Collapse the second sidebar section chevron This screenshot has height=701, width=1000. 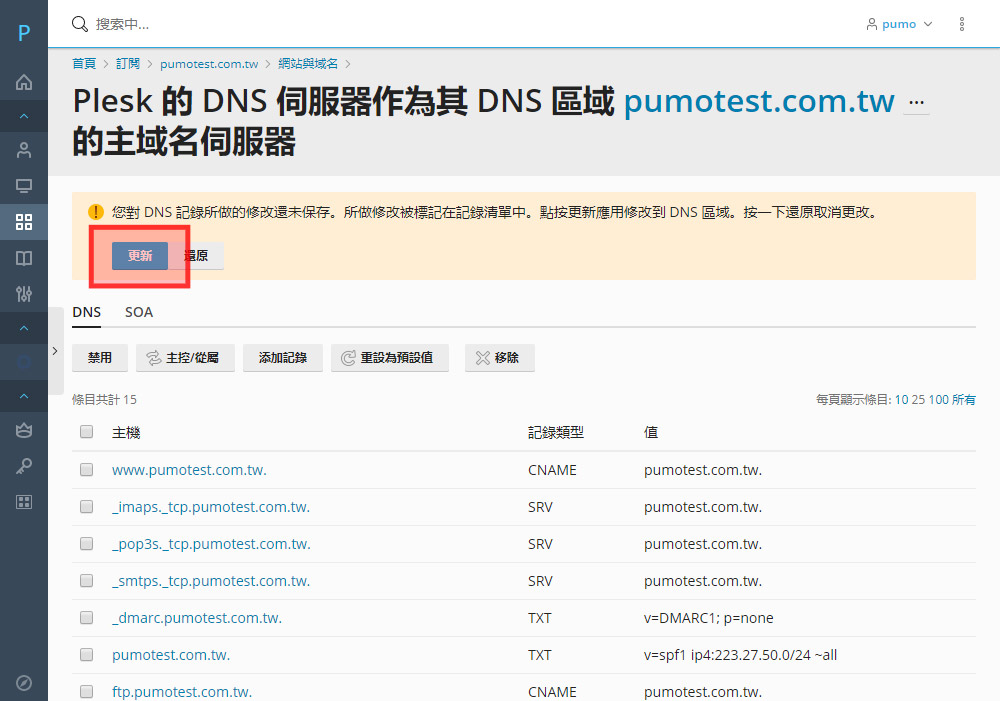(x=24, y=328)
